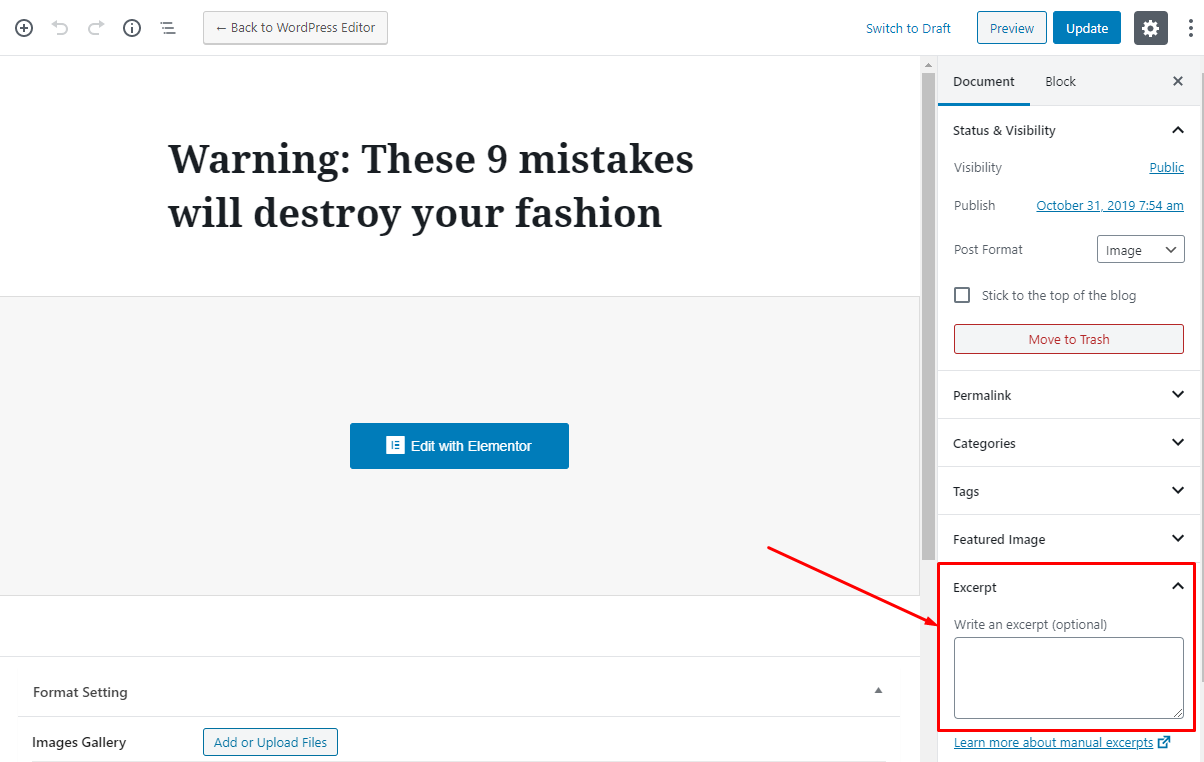Image resolution: width=1204 pixels, height=762 pixels.
Task: Undo the last change
Action: 60,28
